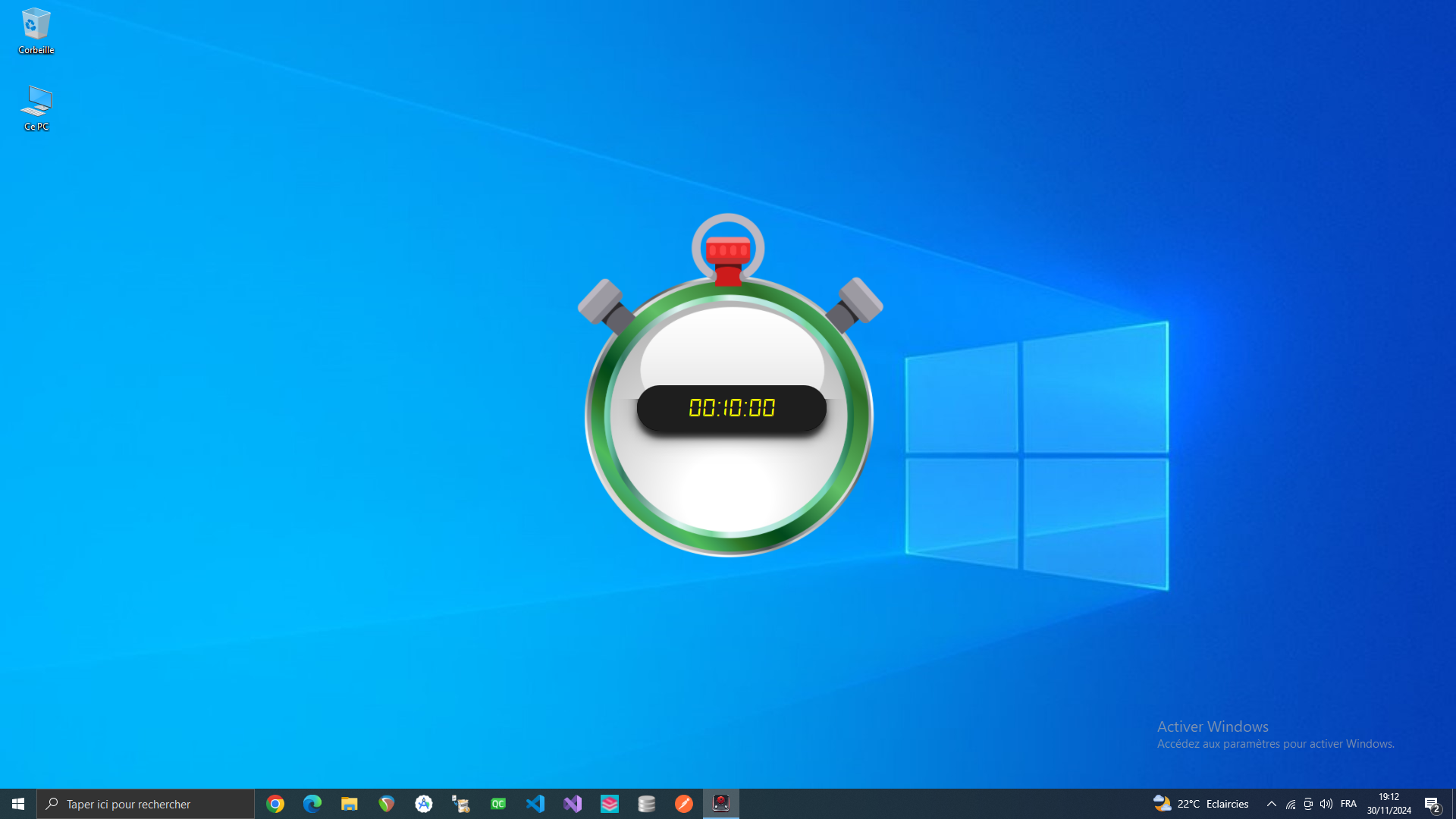
Task: Select the active stopwatch app taskbar button
Action: click(721, 804)
